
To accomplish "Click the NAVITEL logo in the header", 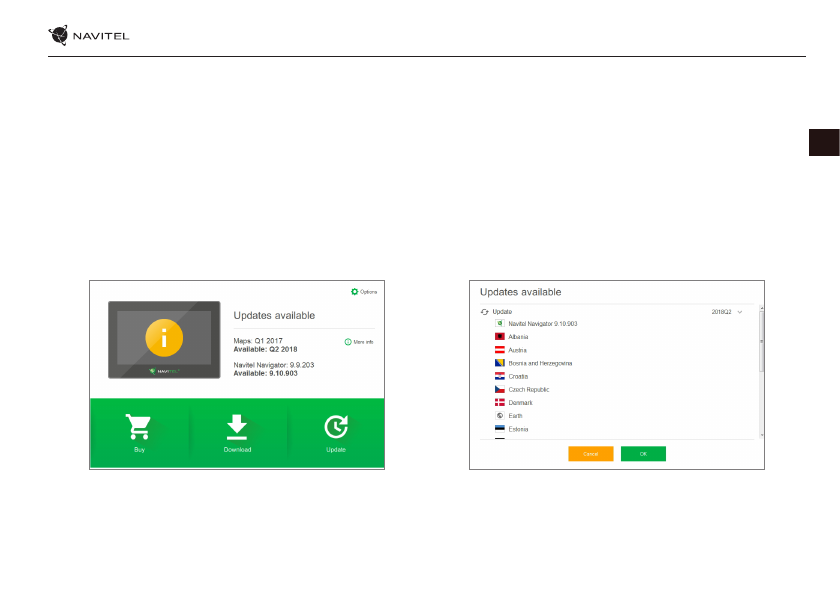I will [x=89, y=35].
